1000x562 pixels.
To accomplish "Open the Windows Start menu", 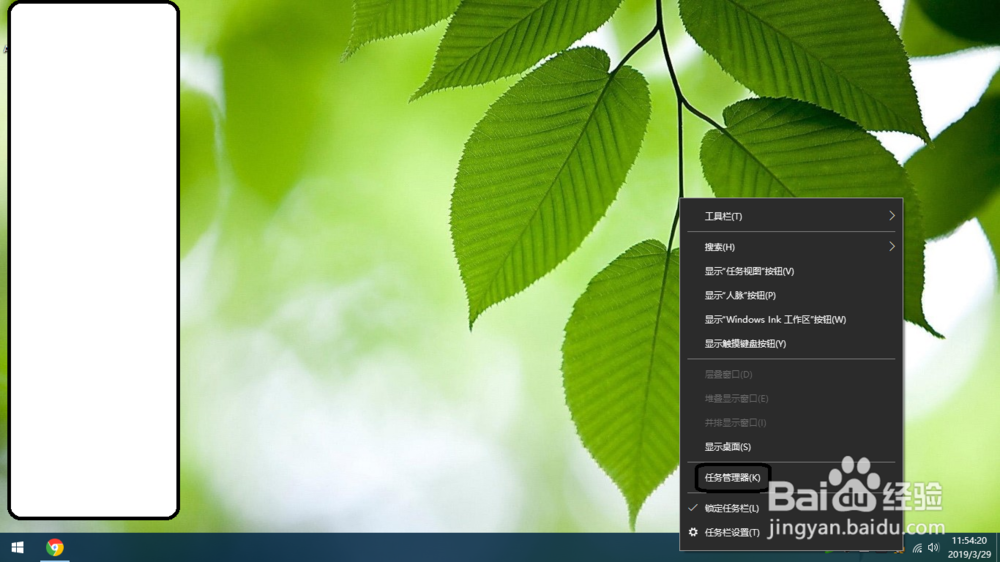I will pyautogui.click(x=17, y=547).
